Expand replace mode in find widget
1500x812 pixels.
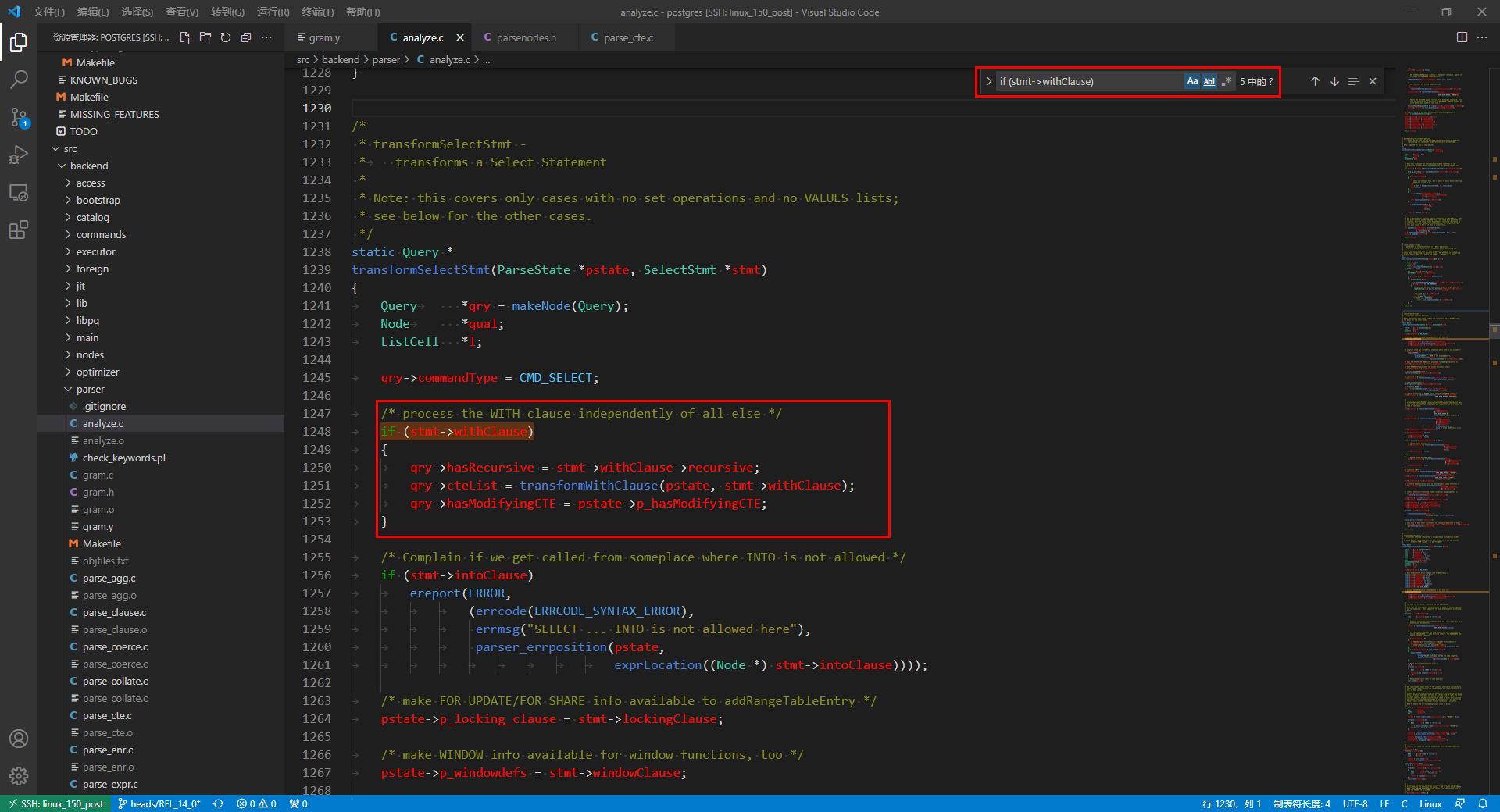[x=989, y=81]
